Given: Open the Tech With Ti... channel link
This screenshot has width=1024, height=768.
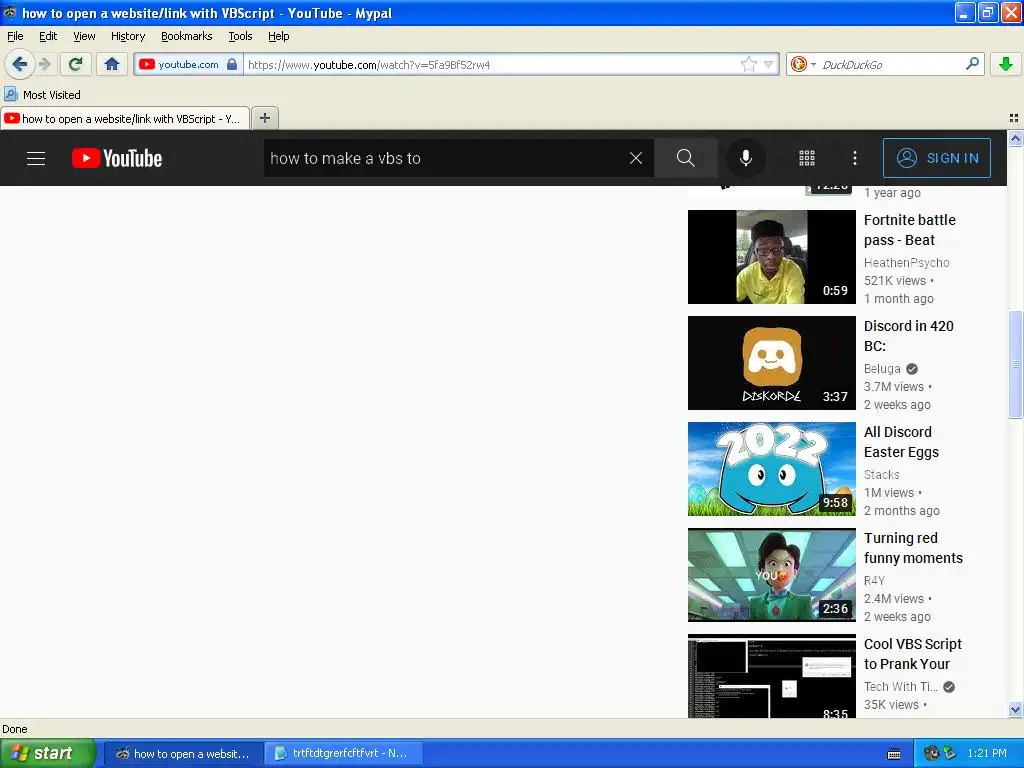Looking at the screenshot, I should click(901, 686).
